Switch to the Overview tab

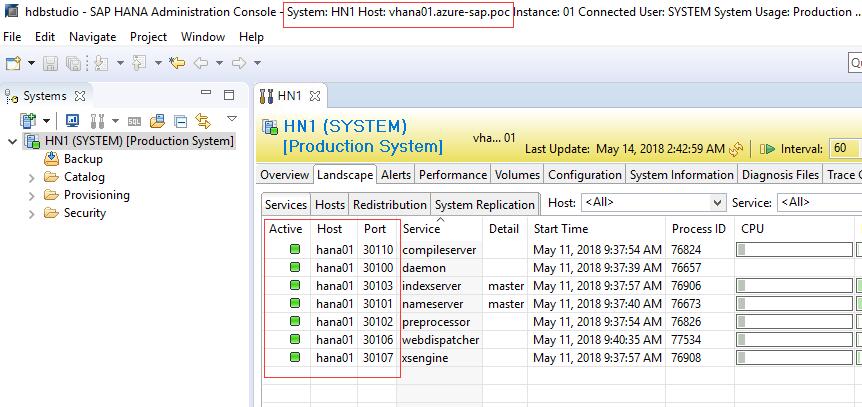point(284,175)
